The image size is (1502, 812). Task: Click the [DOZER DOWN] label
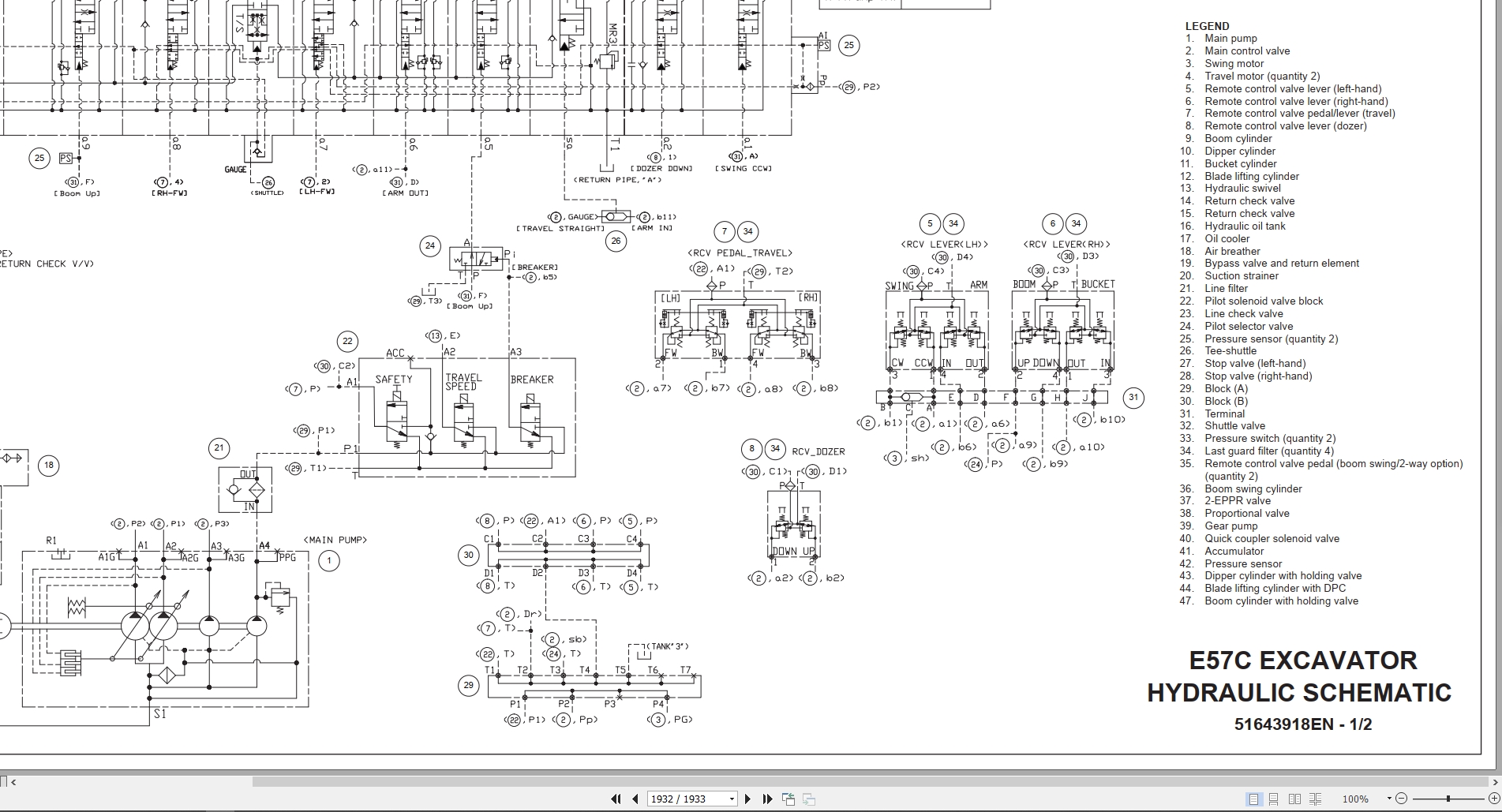[661, 169]
